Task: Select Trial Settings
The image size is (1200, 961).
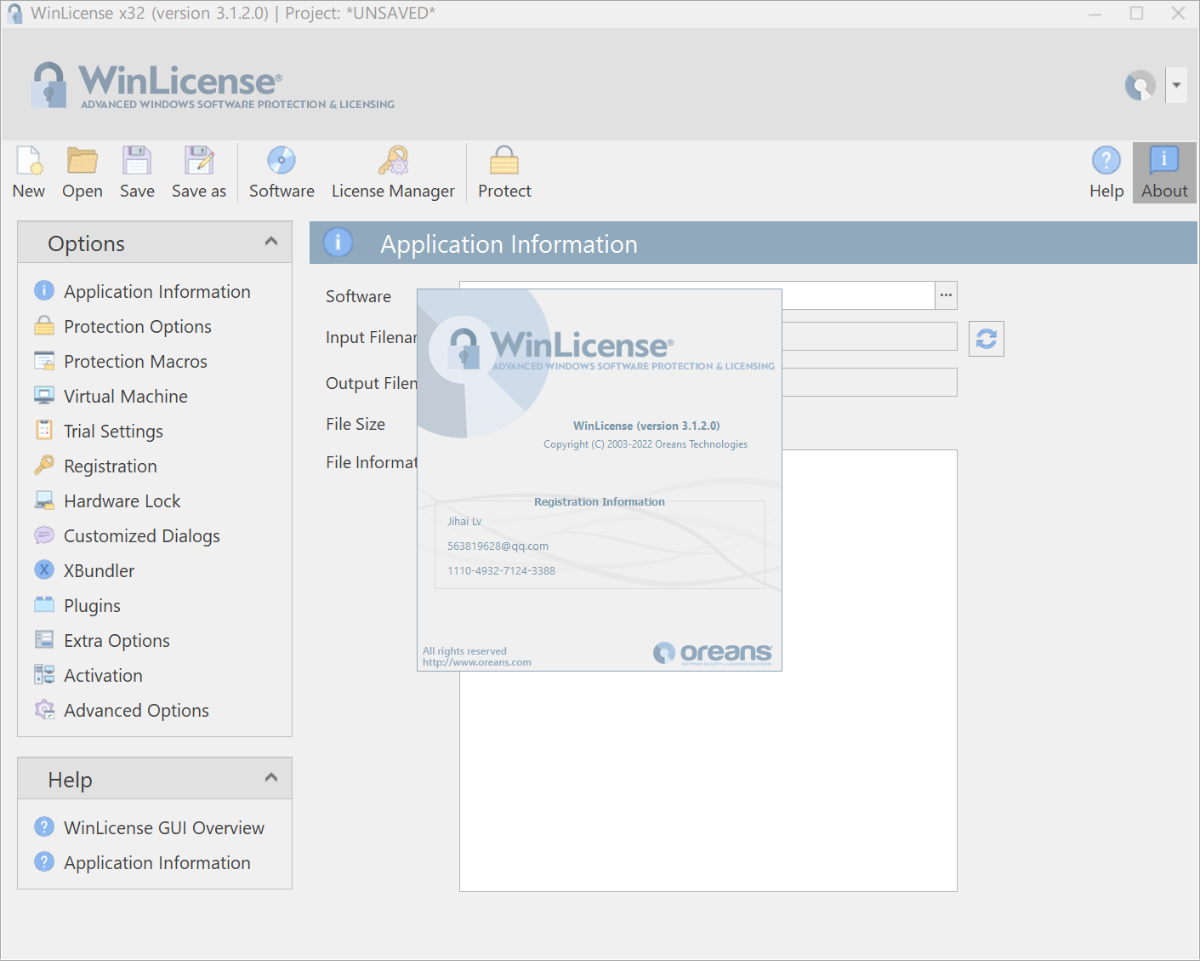Action: 113,432
